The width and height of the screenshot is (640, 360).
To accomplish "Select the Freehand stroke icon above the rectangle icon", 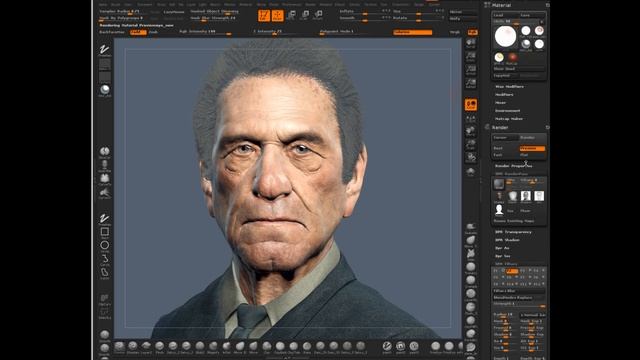I will click(104, 219).
